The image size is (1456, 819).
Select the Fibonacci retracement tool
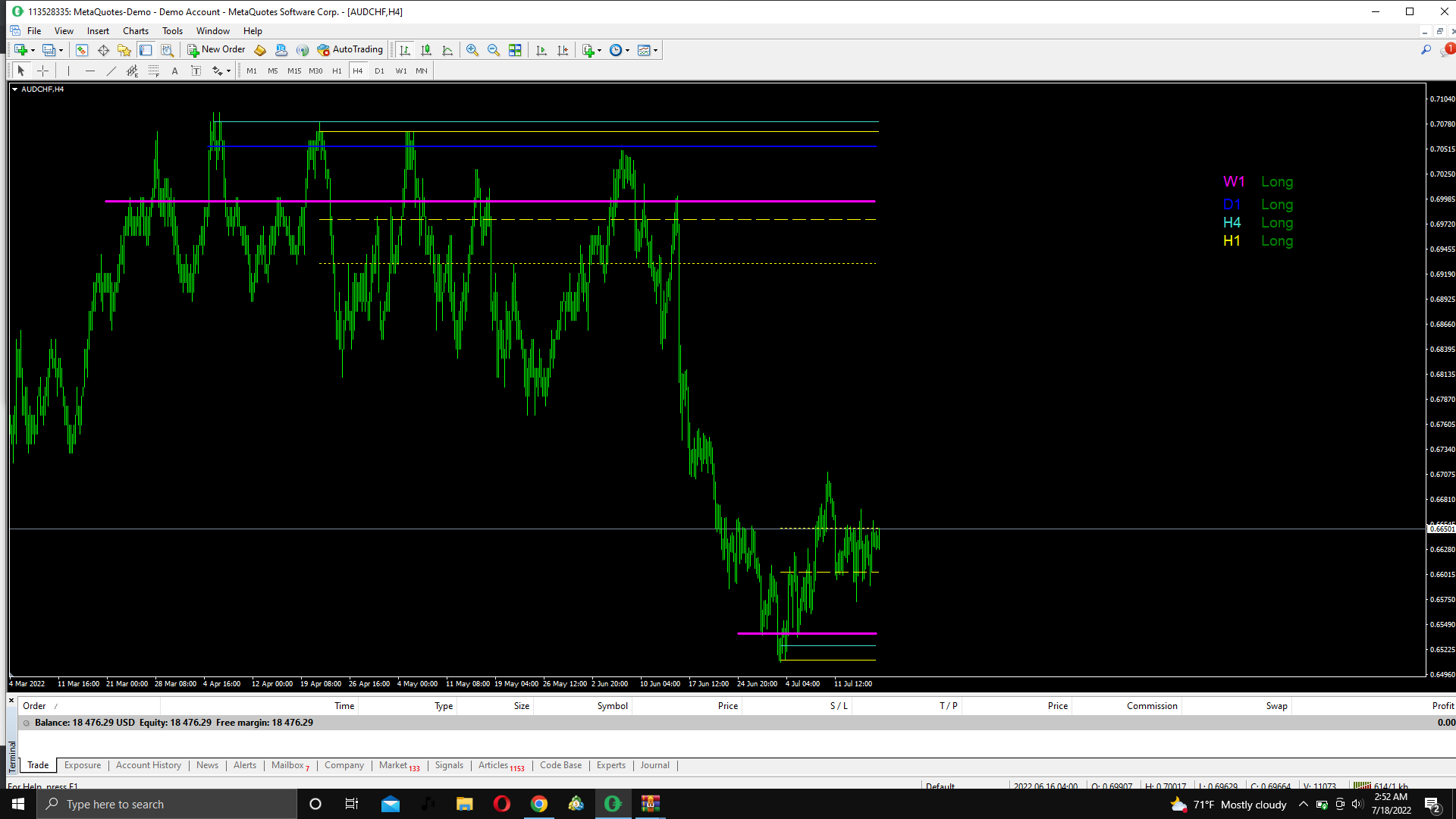(154, 71)
